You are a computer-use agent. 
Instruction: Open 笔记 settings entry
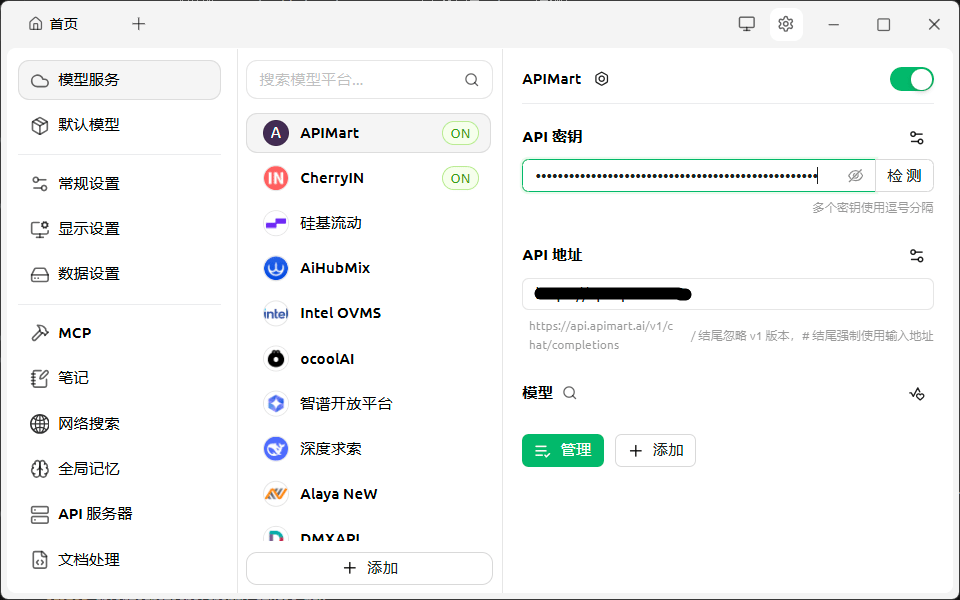click(119, 378)
